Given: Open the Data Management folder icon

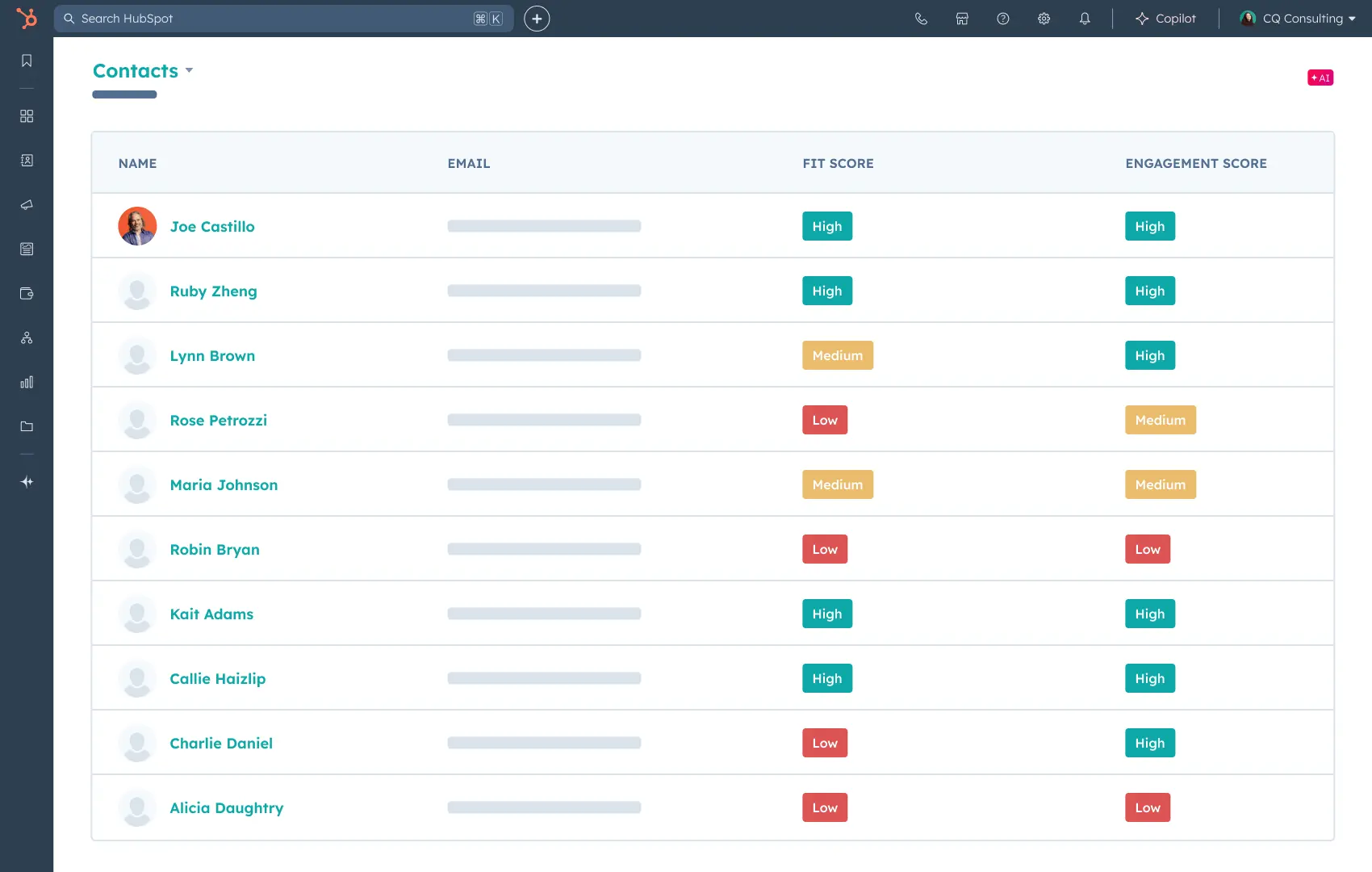Looking at the screenshot, I should point(27,426).
